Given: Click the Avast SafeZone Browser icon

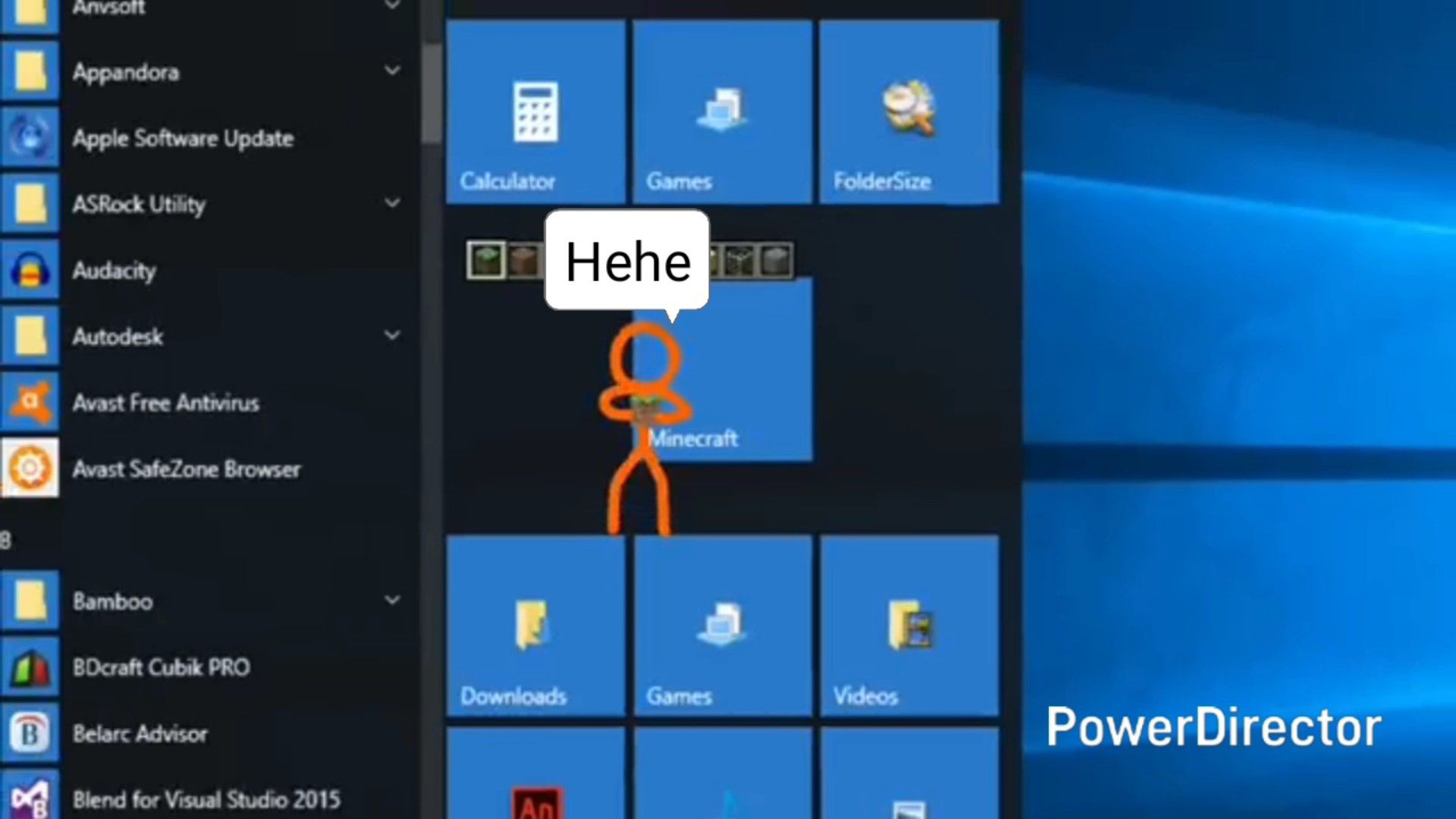Looking at the screenshot, I should click(30, 468).
